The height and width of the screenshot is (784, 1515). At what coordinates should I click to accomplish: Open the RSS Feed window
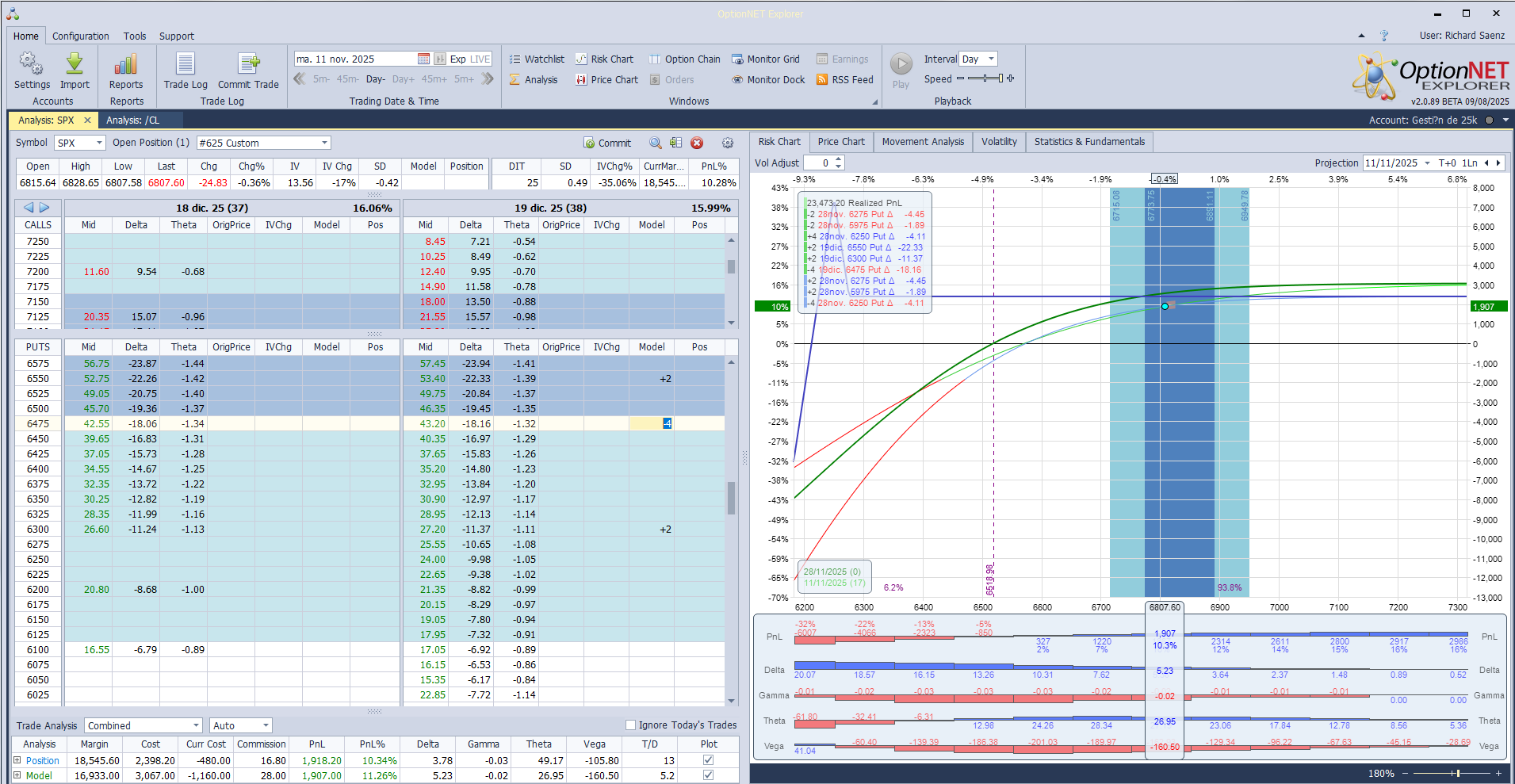coord(844,80)
